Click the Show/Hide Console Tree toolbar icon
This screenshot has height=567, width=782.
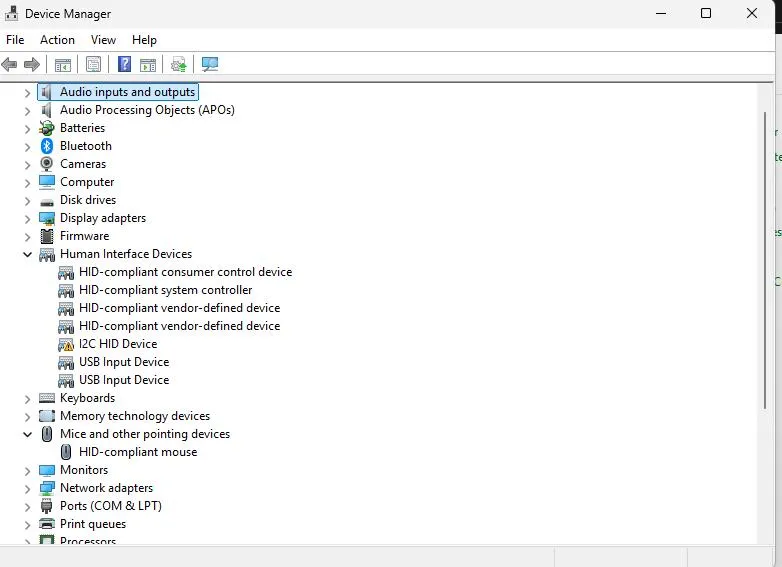tap(63, 65)
